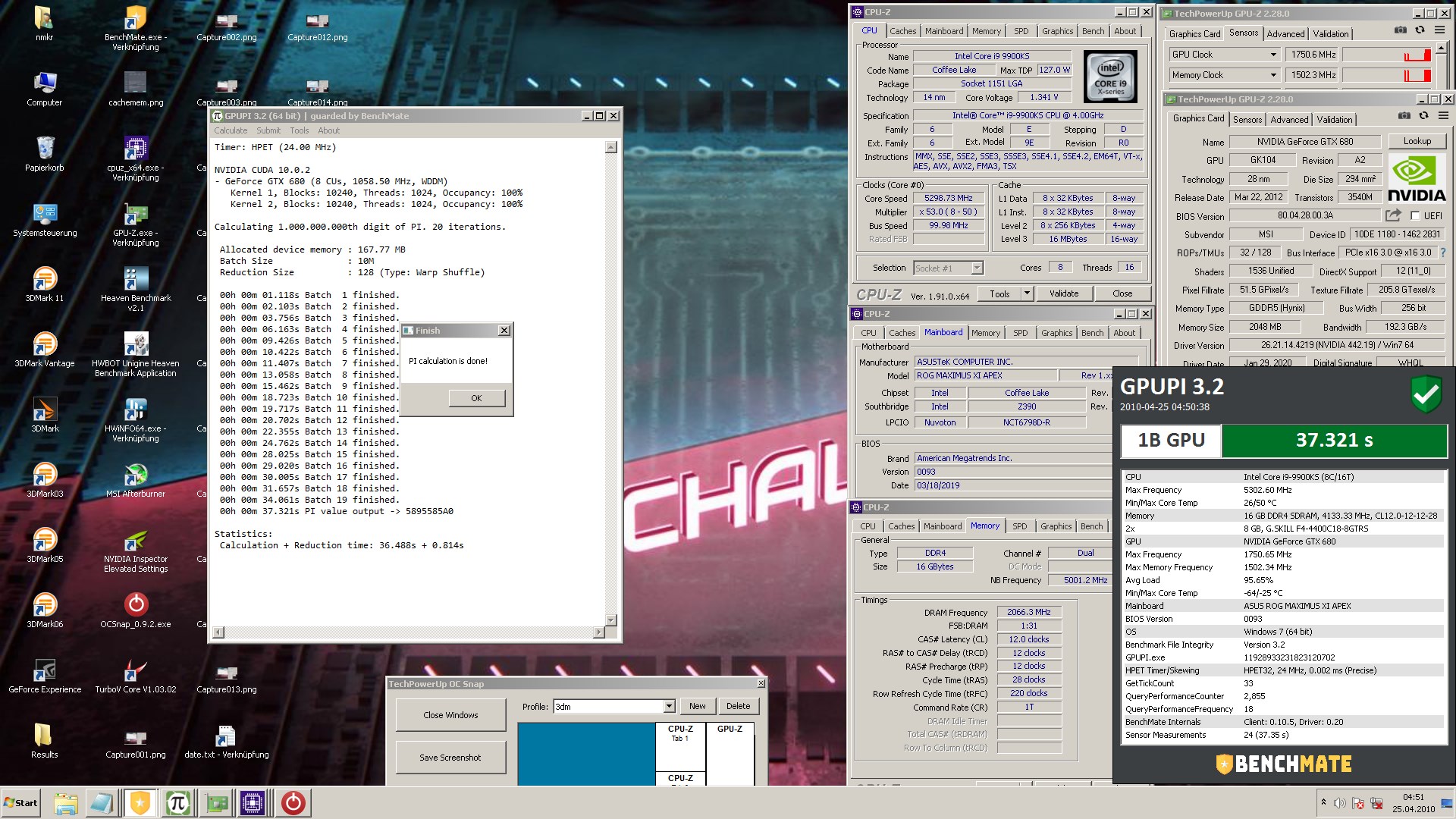Click Start button on taskbar
The height and width of the screenshot is (819, 1456).
tap(21, 802)
